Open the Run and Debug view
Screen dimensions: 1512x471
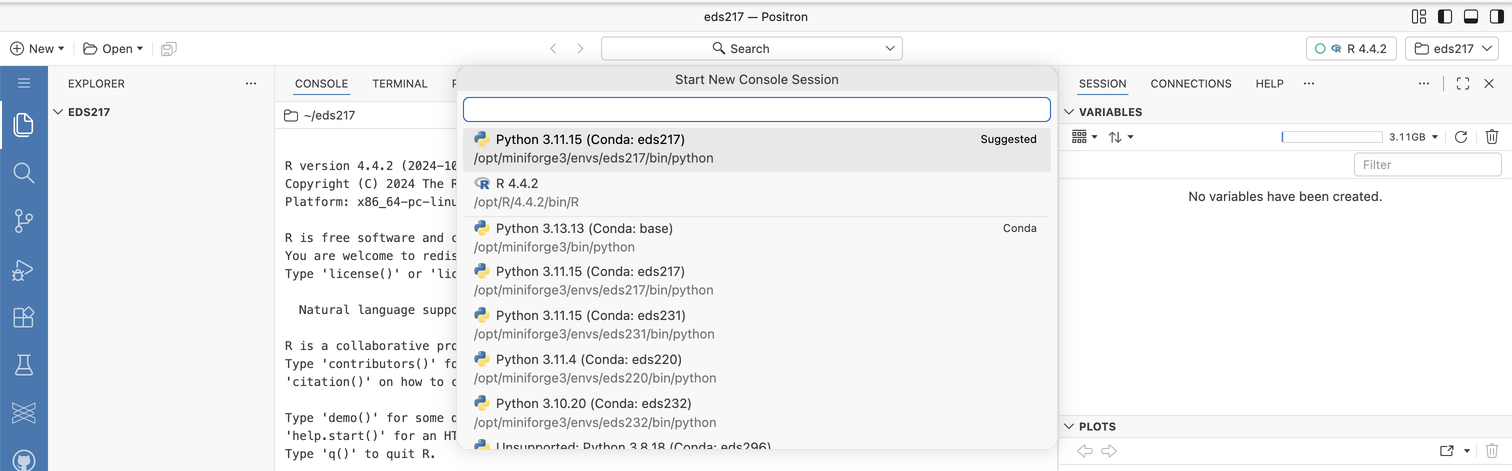coord(24,270)
